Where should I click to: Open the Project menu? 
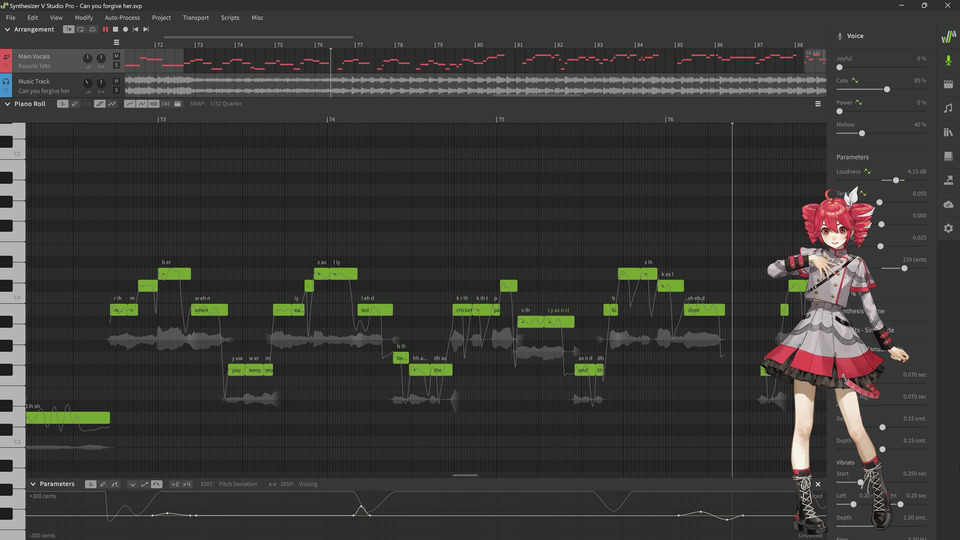click(162, 18)
